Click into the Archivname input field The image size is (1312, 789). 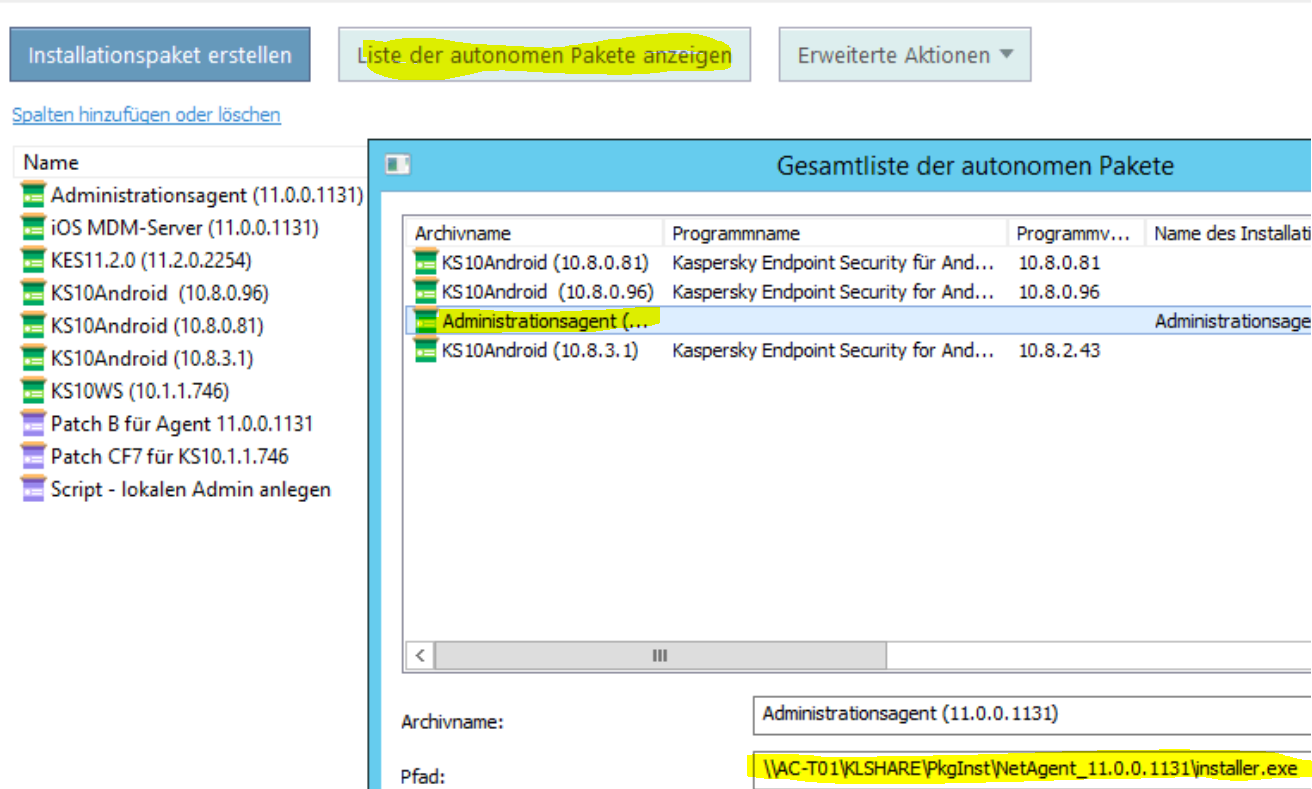coord(1032,716)
